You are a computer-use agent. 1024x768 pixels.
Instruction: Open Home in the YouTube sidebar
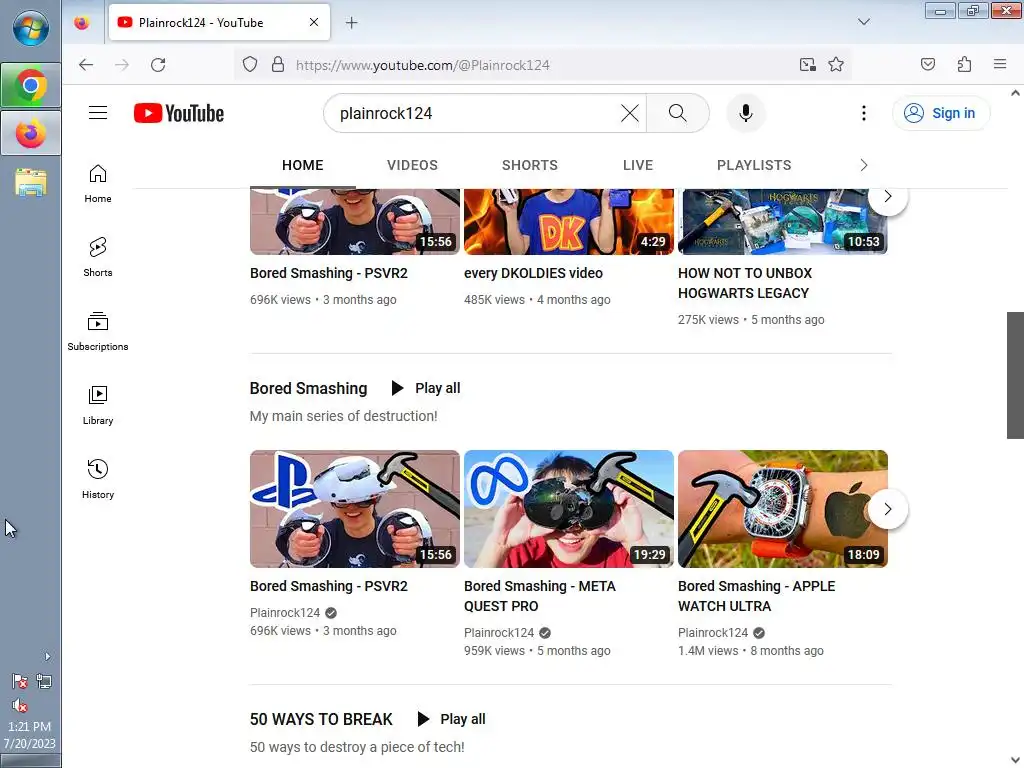click(x=98, y=184)
